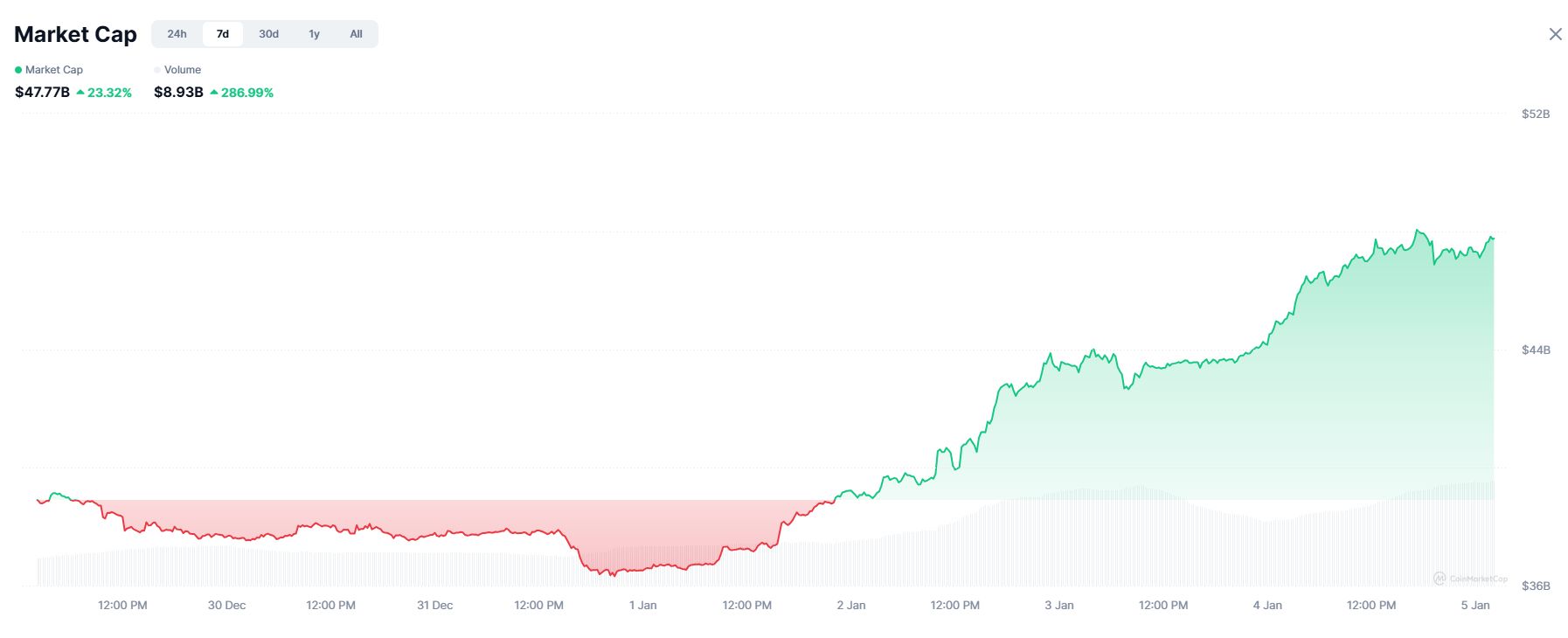Switch chart to the 30d range

click(x=268, y=34)
